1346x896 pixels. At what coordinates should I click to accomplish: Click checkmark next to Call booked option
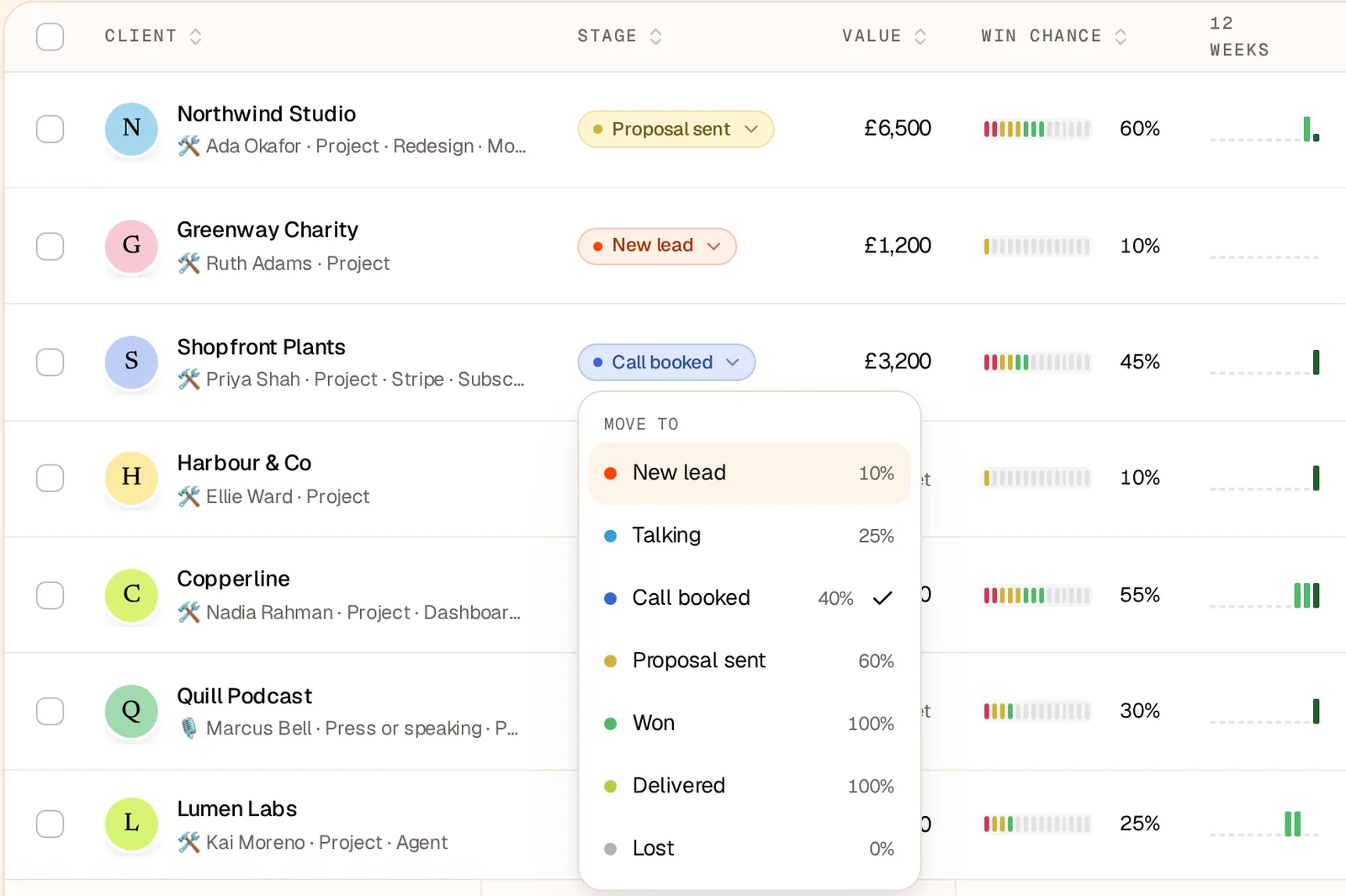point(882,598)
